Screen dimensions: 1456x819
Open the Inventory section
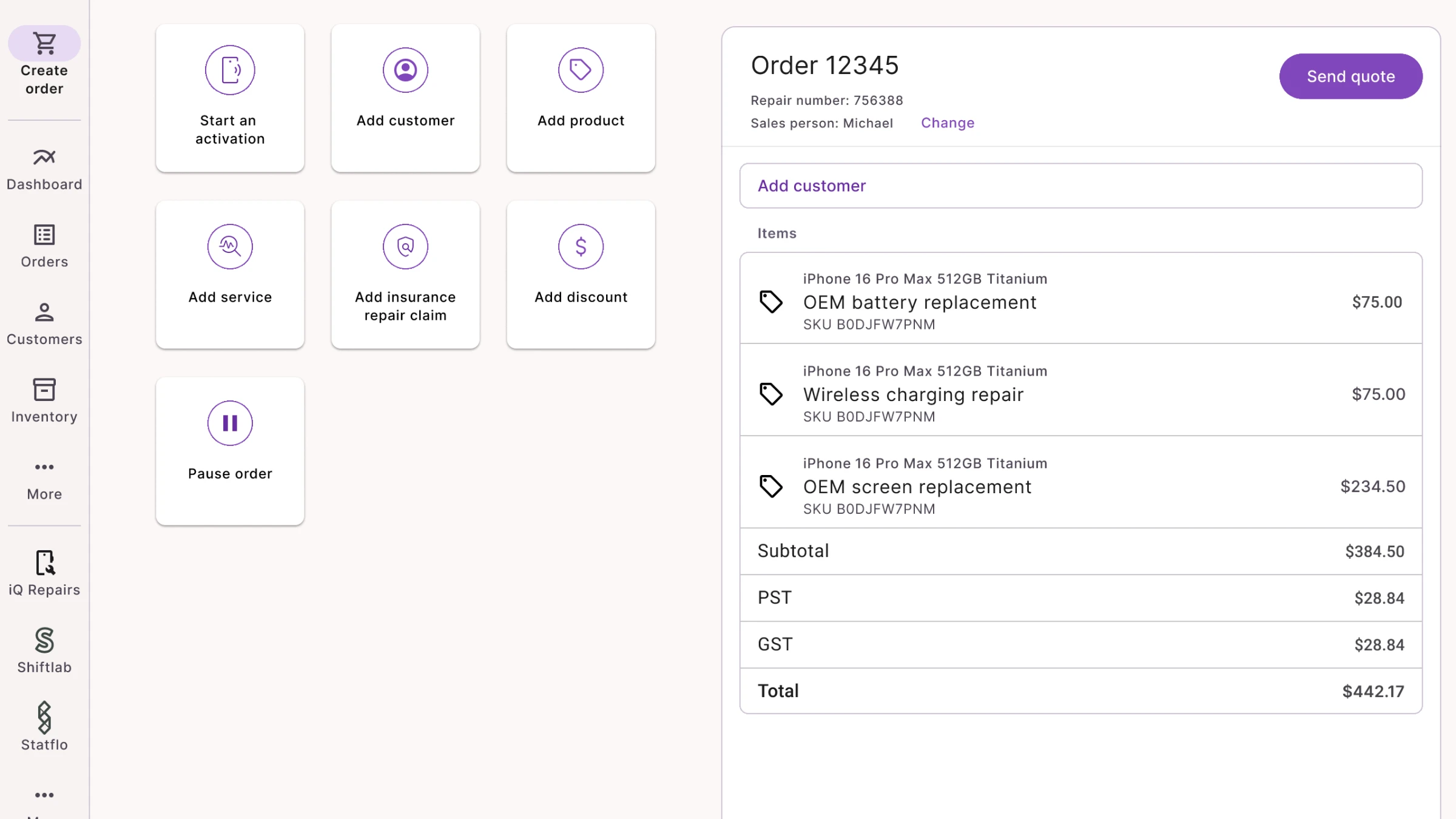(44, 401)
